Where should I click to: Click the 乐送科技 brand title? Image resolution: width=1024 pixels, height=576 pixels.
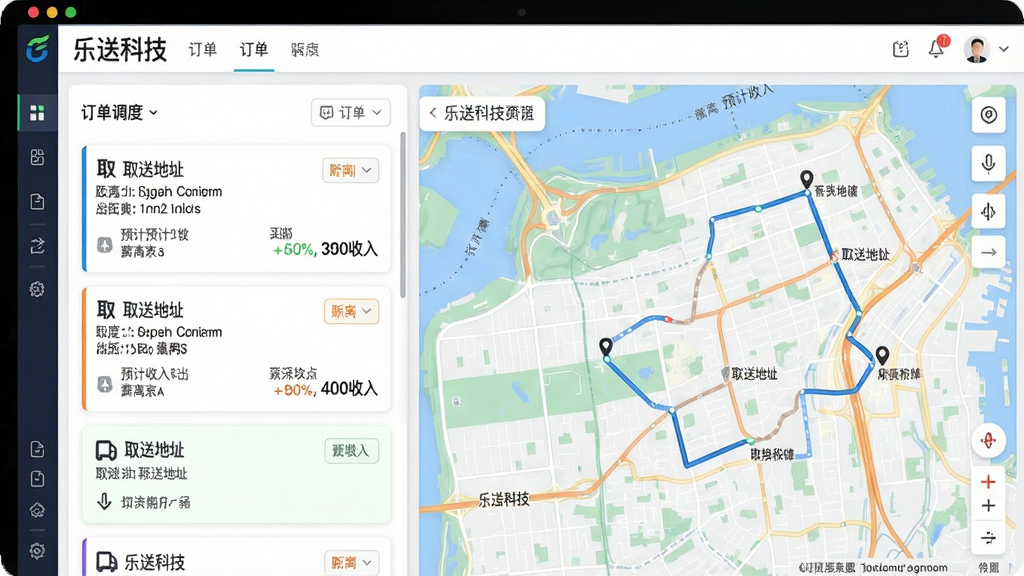click(120, 50)
